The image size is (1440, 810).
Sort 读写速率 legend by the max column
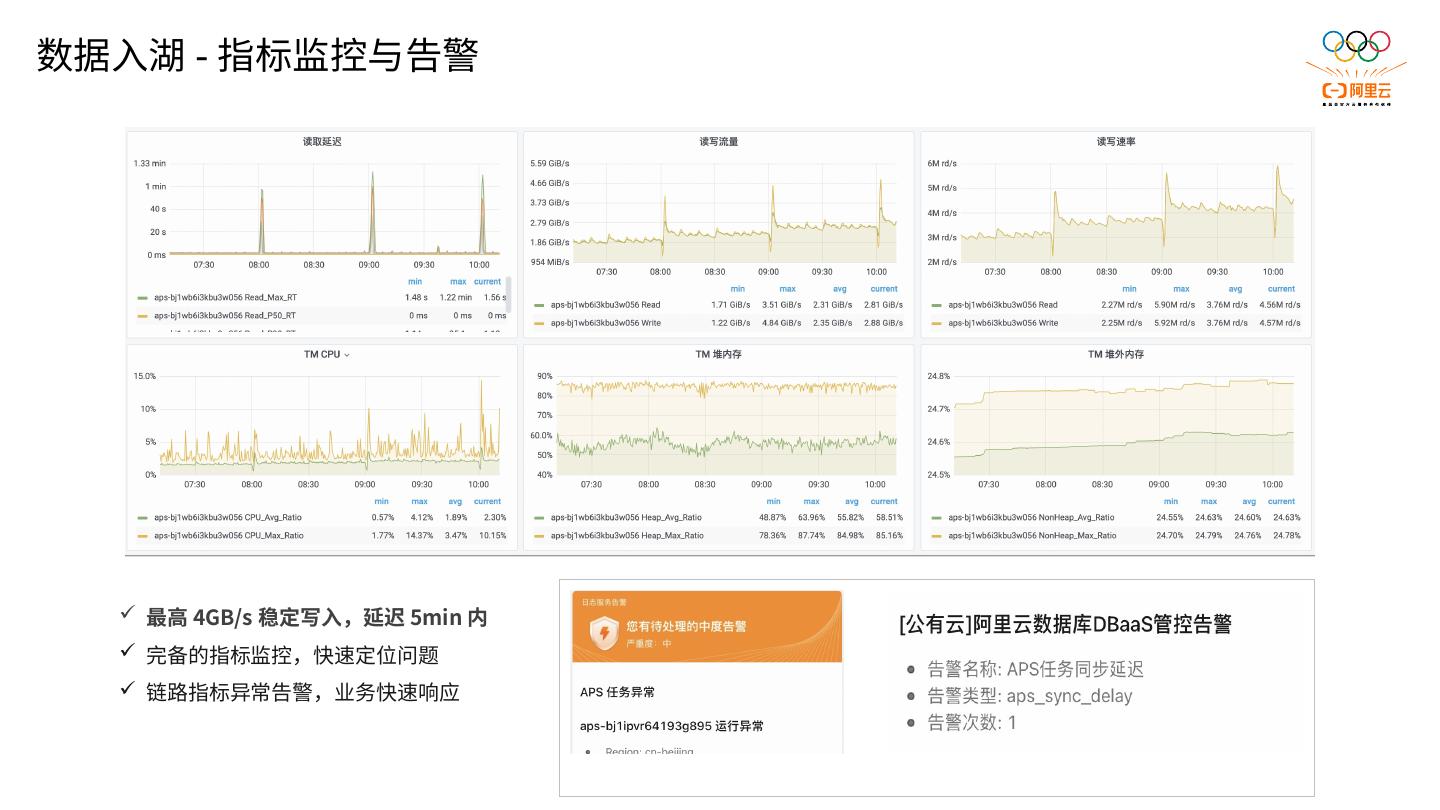[1181, 289]
